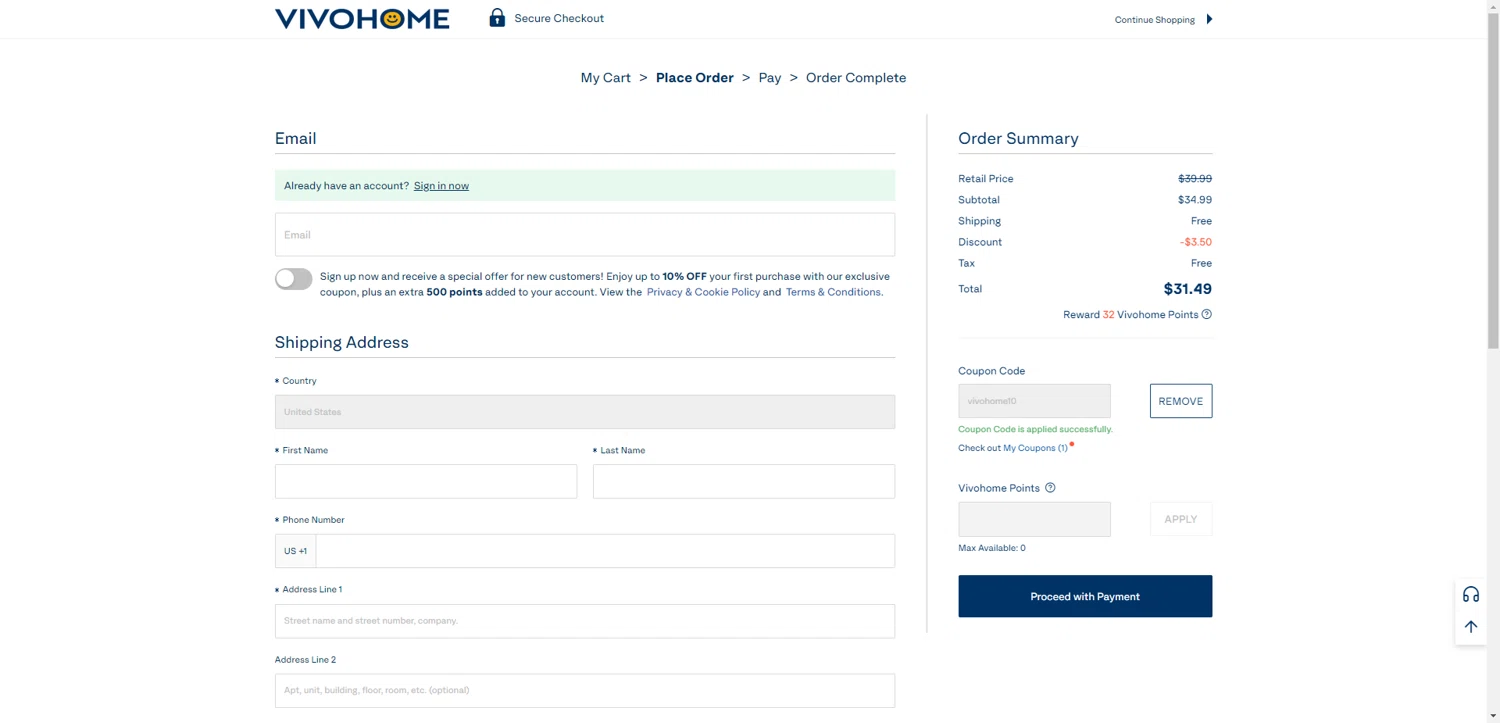Viewport: 1500px width, 723px height.
Task: Toggle the new customer sign-up switch
Action: coord(294,279)
